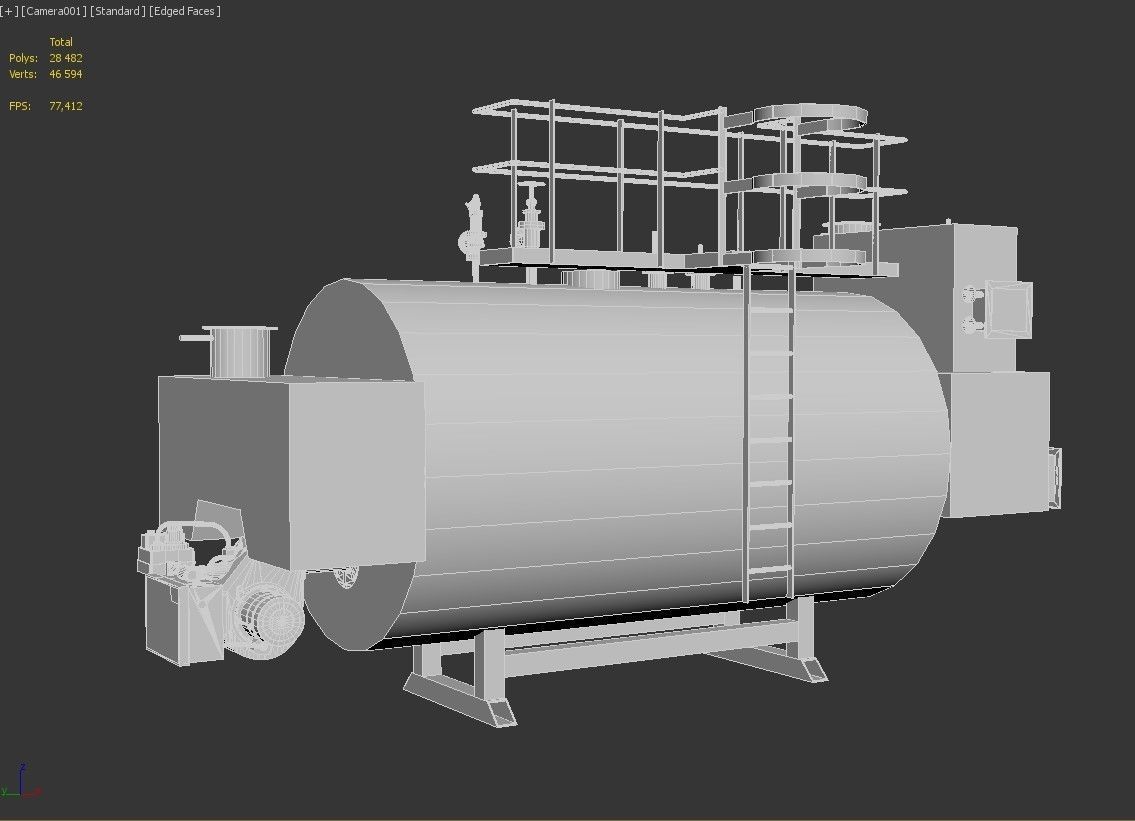Click the Total column header in the statistics
Viewport: 1135px width, 821px height.
(62, 42)
